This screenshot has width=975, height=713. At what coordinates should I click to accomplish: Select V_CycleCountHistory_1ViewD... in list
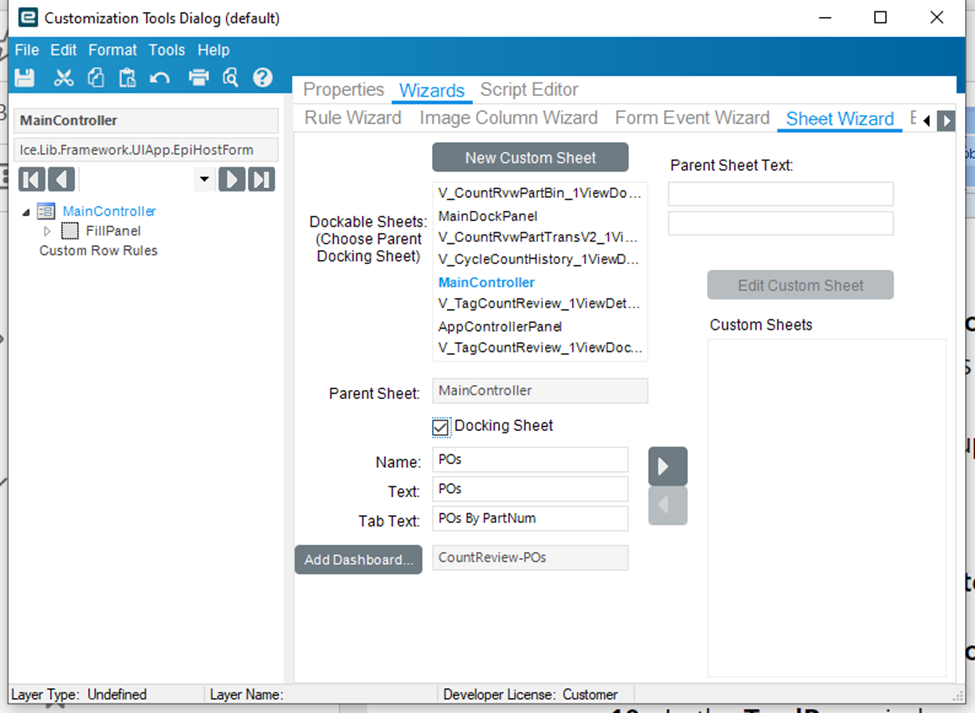[x=539, y=259]
